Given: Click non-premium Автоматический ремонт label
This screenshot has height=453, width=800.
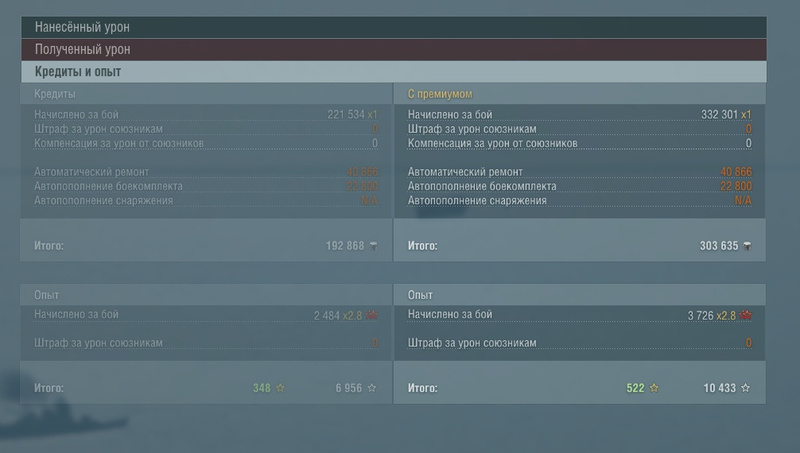Looking at the screenshot, I should point(91,172).
